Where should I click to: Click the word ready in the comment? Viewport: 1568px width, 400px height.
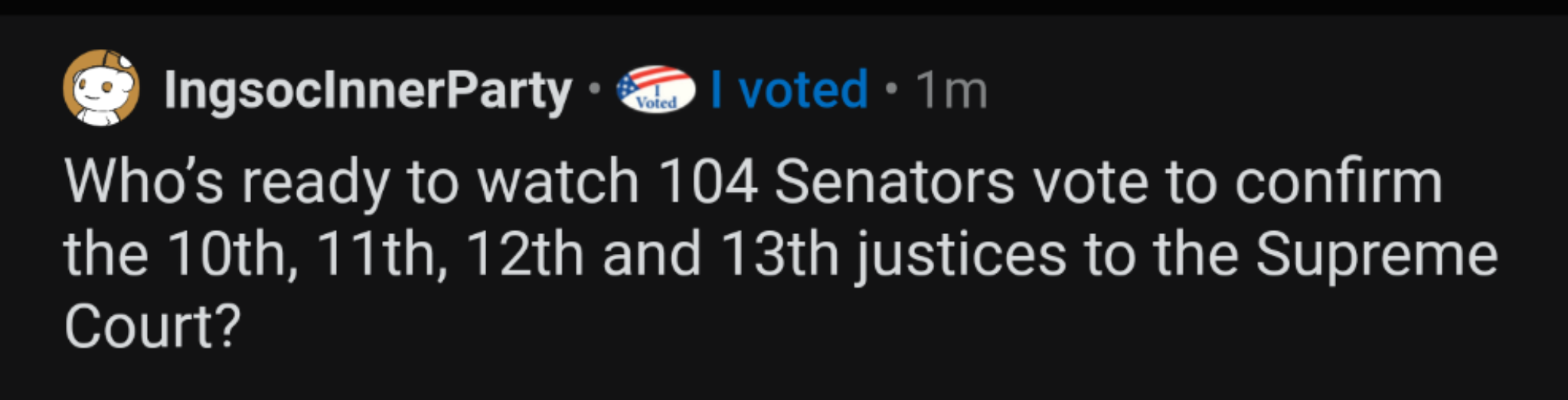315,185
